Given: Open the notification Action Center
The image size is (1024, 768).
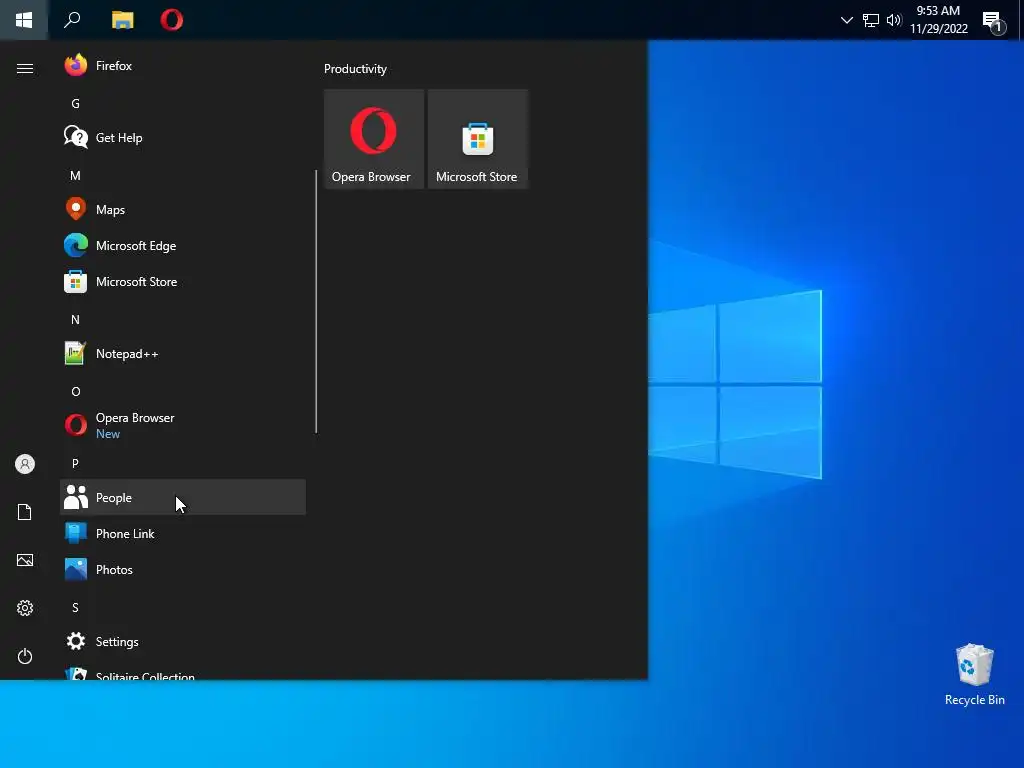Looking at the screenshot, I should (994, 22).
